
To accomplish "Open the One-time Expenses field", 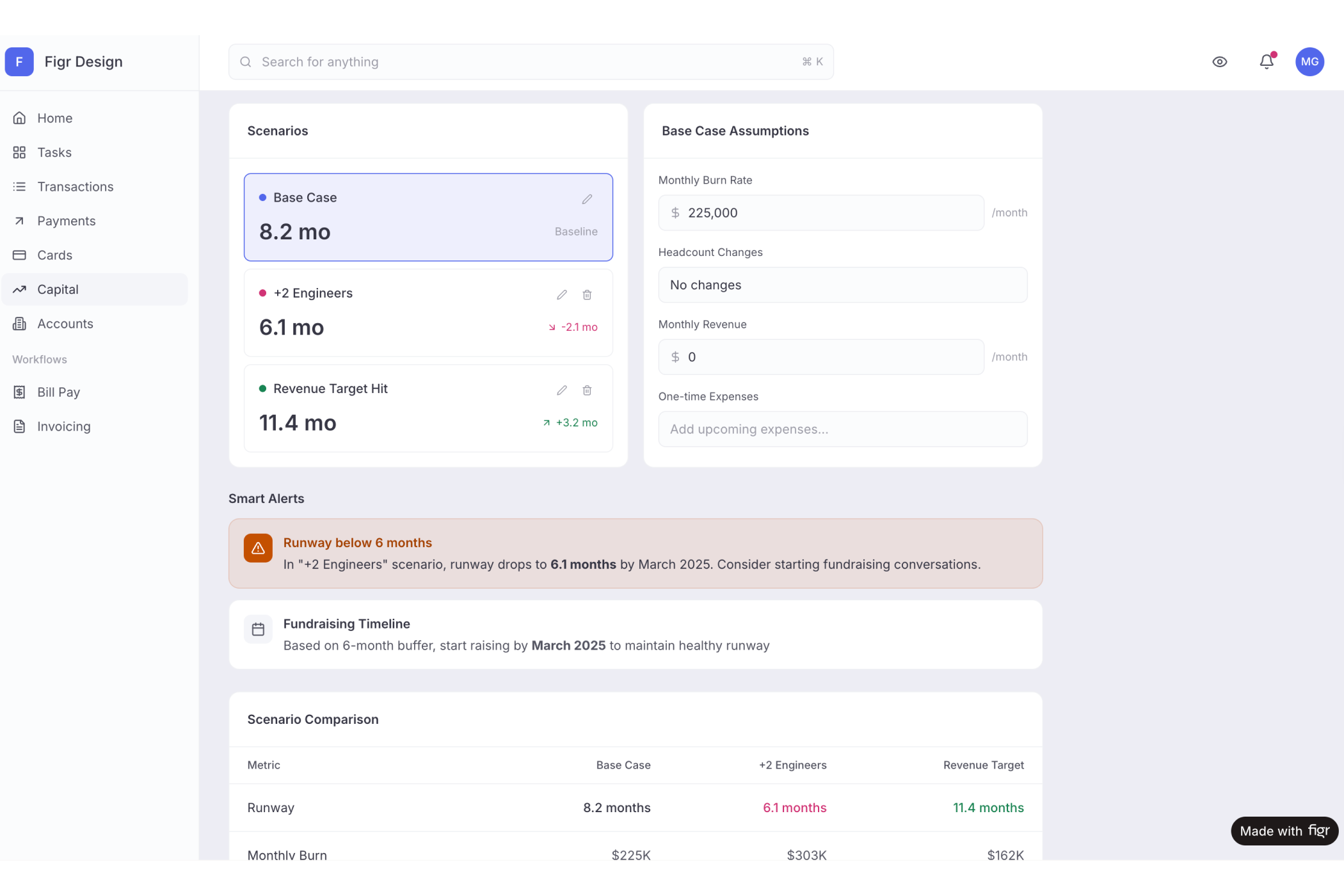I will [x=842, y=429].
